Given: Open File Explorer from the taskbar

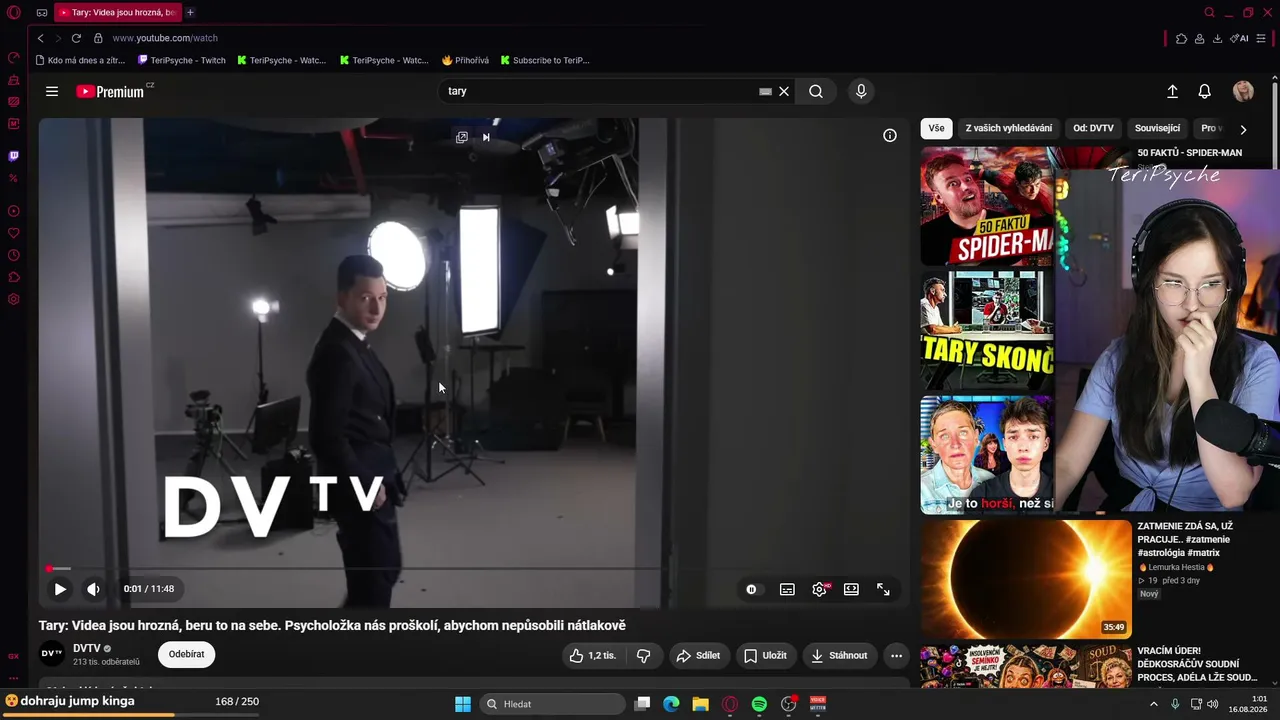Looking at the screenshot, I should 700,704.
